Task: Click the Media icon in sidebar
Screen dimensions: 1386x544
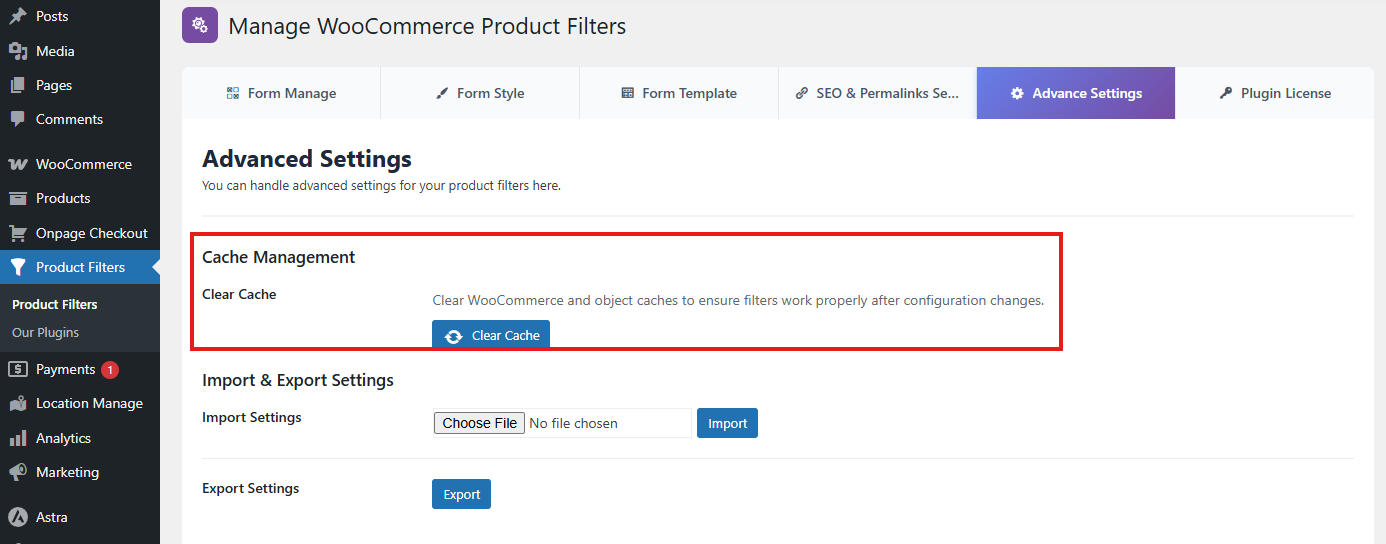Action: 18,51
